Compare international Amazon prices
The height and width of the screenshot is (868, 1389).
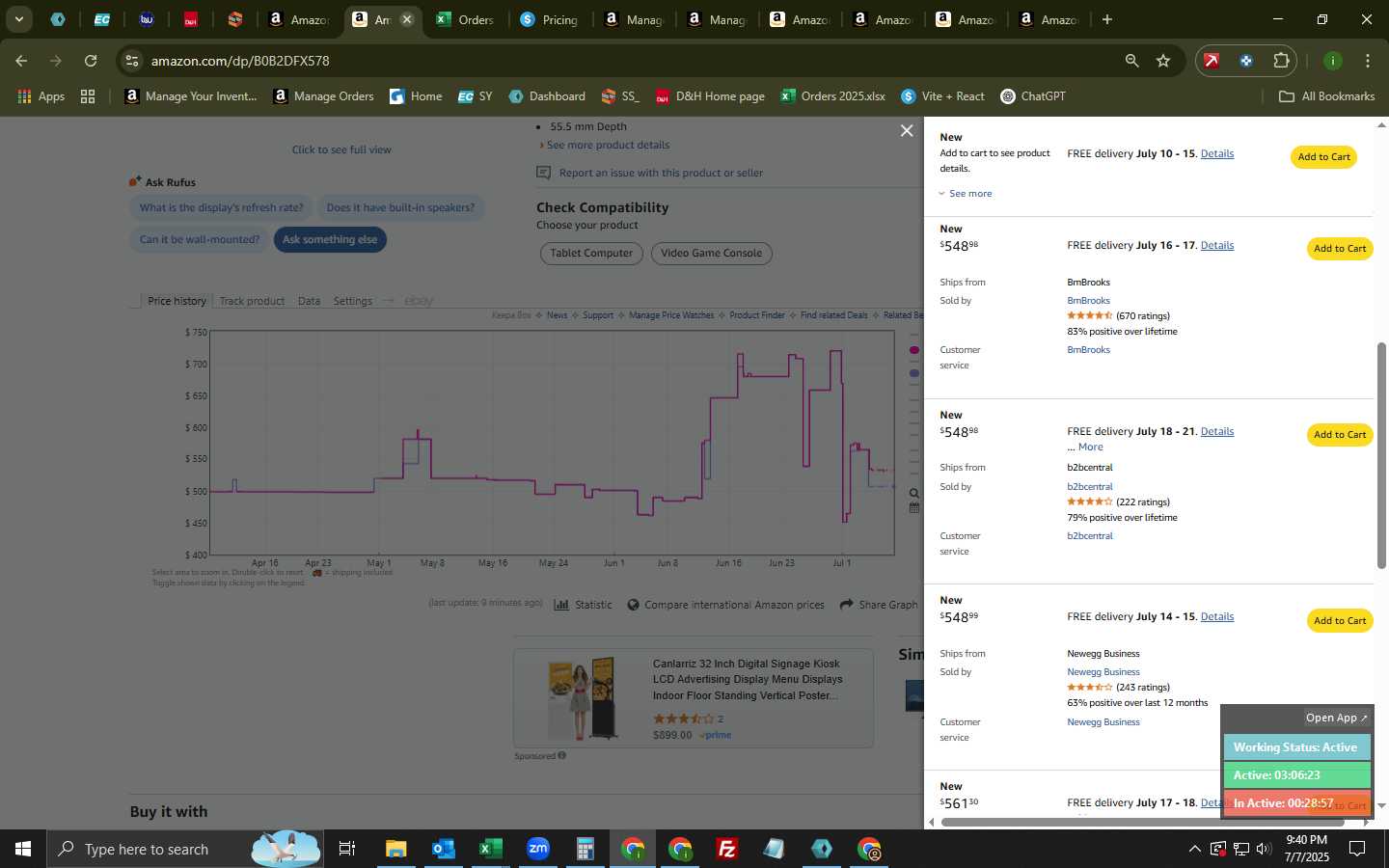(x=734, y=605)
